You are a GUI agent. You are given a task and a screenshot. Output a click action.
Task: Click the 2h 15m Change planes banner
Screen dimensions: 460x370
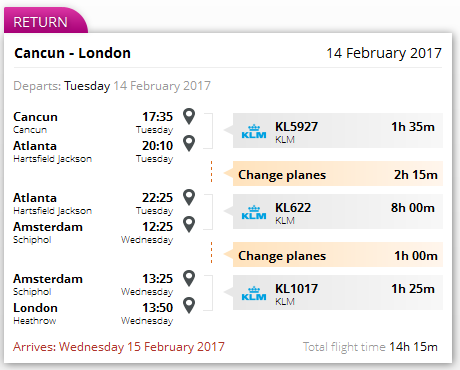pos(338,174)
